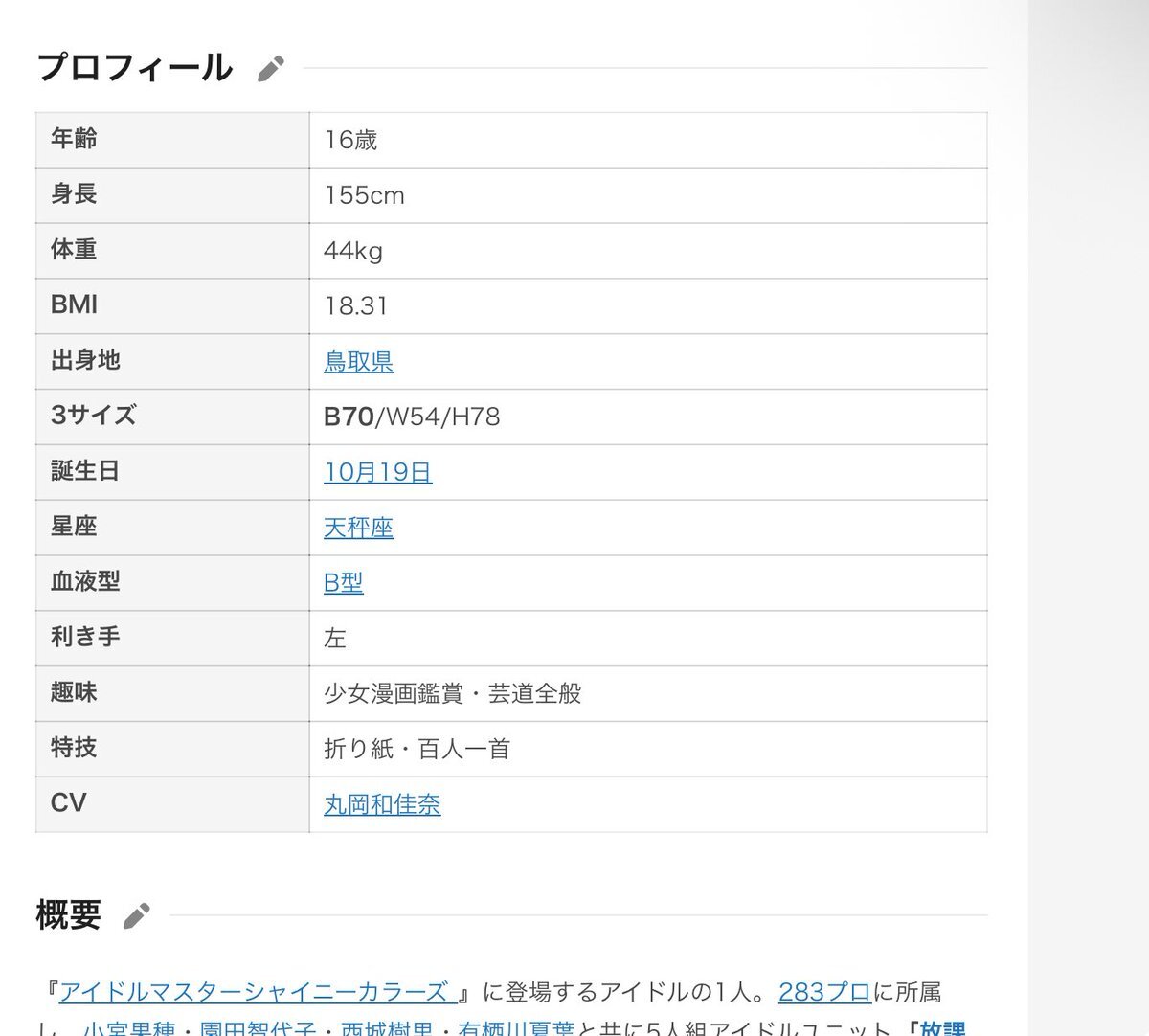Select the 年齢 row label

tap(74, 139)
